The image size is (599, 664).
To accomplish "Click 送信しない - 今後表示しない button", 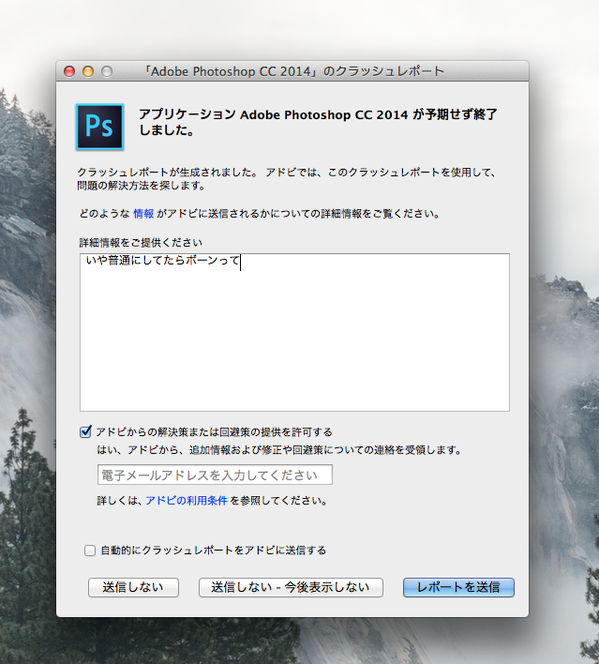I will pyautogui.click(x=291, y=587).
